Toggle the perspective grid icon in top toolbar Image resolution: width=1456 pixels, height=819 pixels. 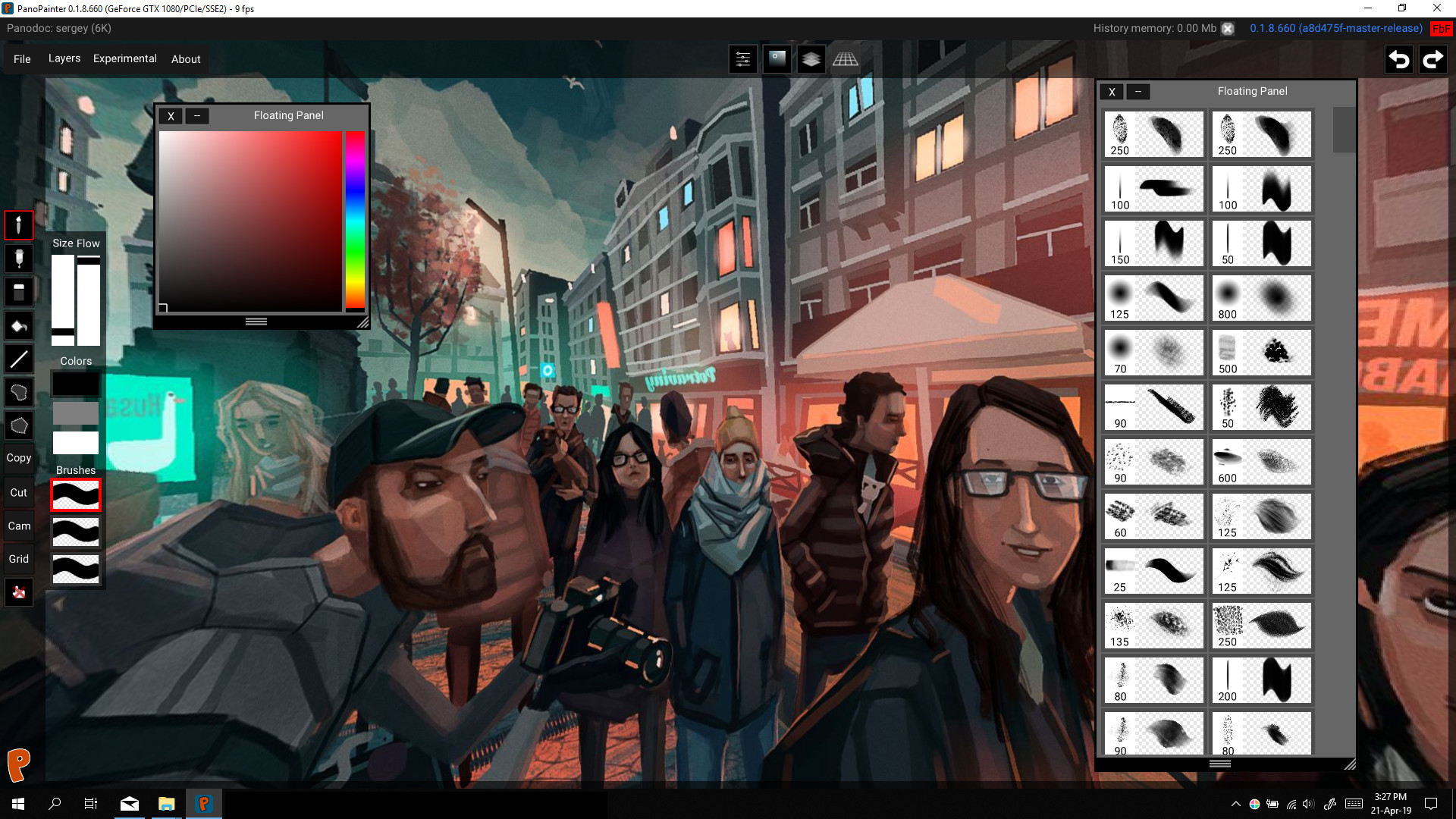click(845, 59)
